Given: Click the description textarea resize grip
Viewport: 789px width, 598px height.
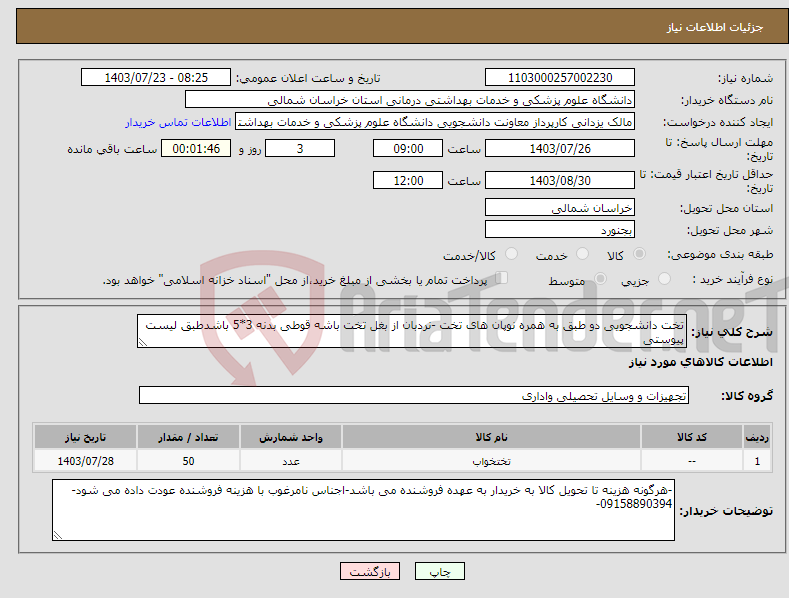Looking at the screenshot, I should click(143, 343).
